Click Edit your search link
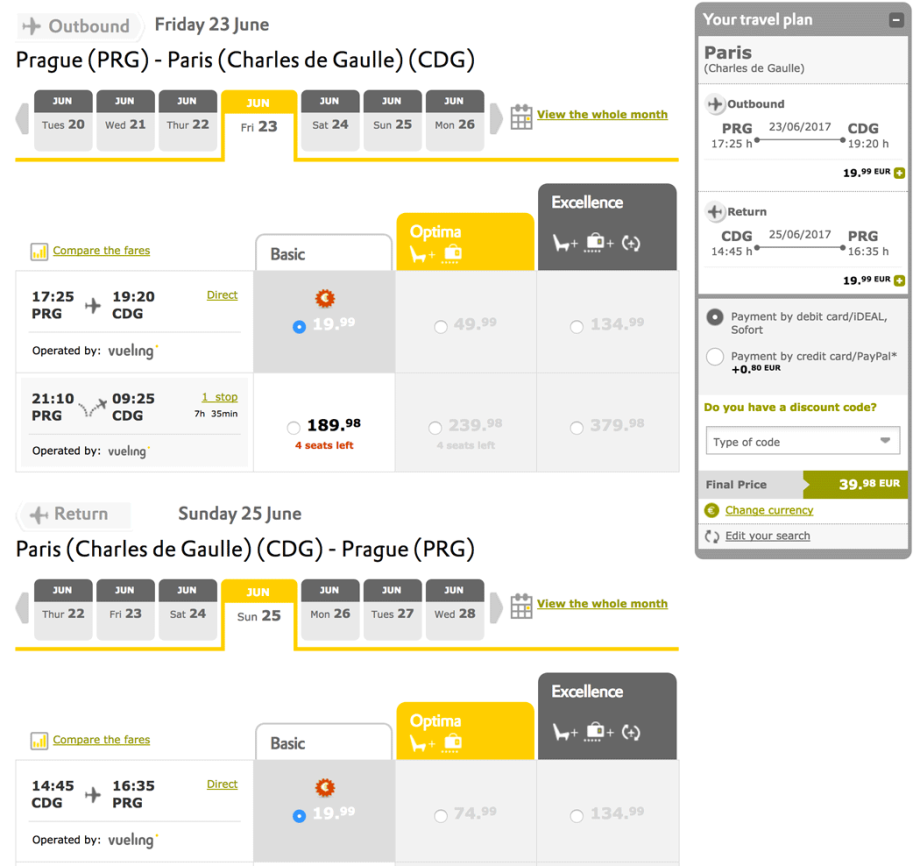This screenshot has height=866, width=920. [767, 536]
